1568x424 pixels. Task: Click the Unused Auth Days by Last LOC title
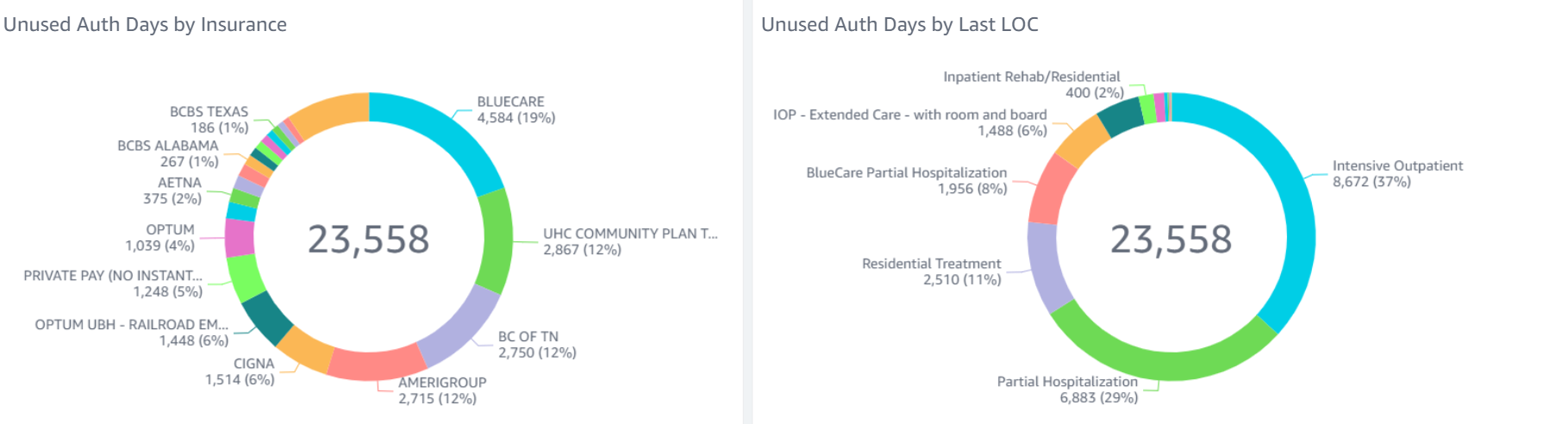click(899, 24)
